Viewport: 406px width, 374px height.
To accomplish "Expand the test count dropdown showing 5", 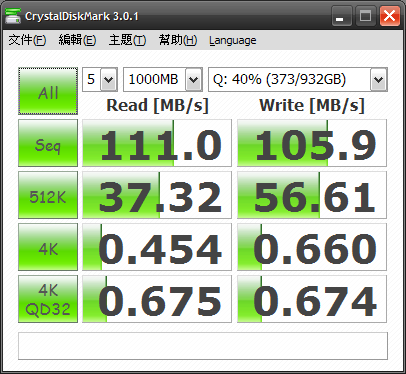I will (100, 79).
